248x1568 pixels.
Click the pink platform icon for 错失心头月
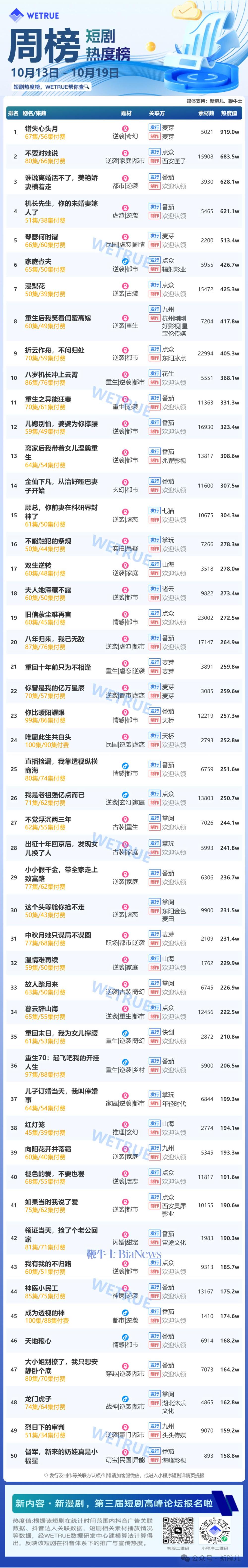pos(125,128)
